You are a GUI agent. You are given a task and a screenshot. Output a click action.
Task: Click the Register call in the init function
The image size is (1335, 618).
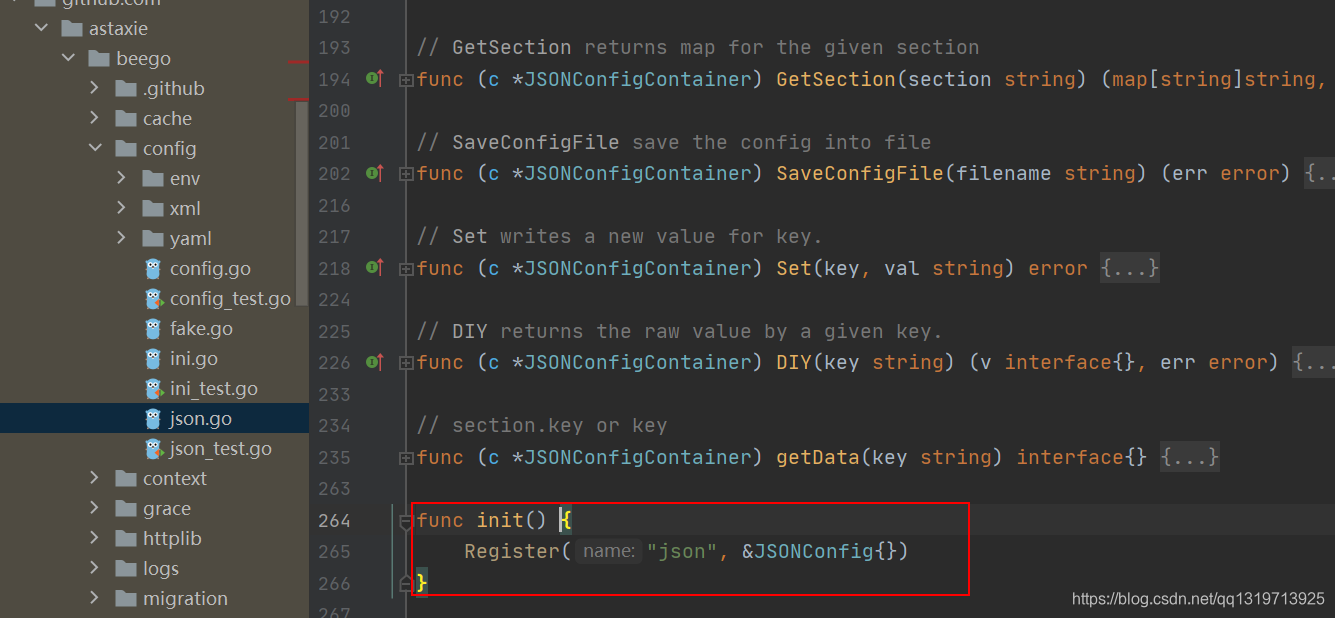pyautogui.click(x=511, y=551)
